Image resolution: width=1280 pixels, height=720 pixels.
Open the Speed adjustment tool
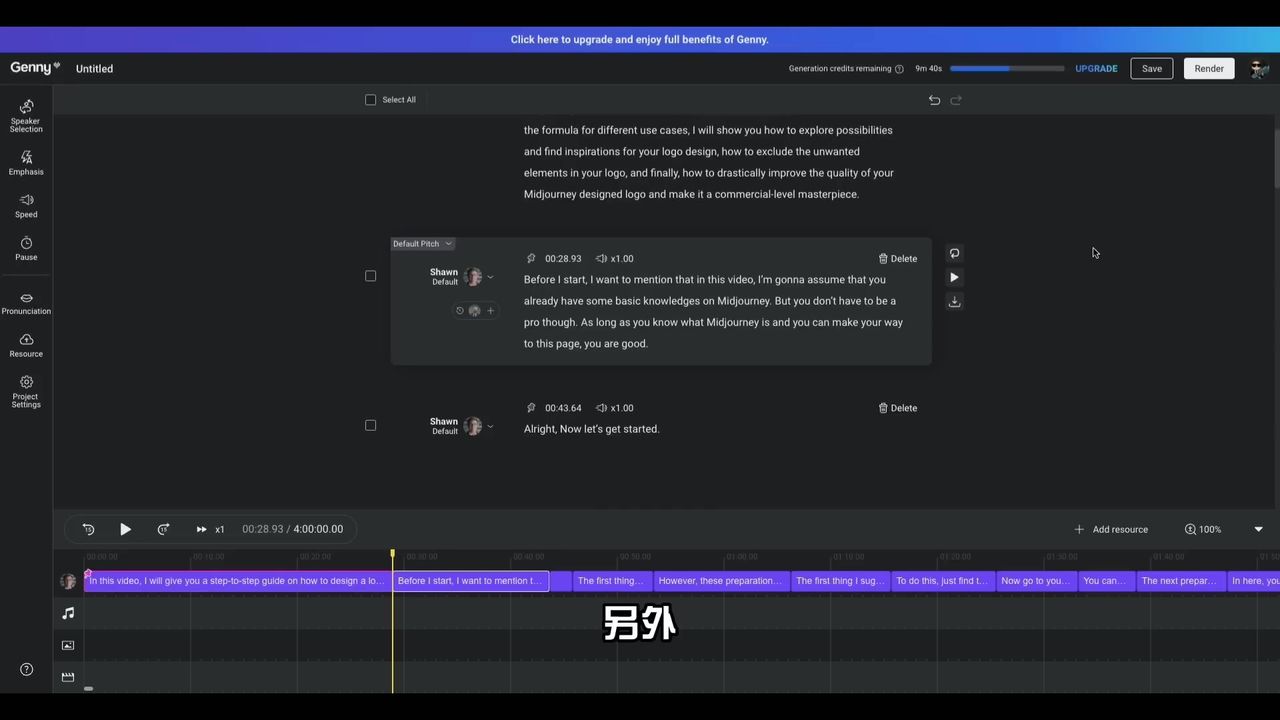point(26,205)
